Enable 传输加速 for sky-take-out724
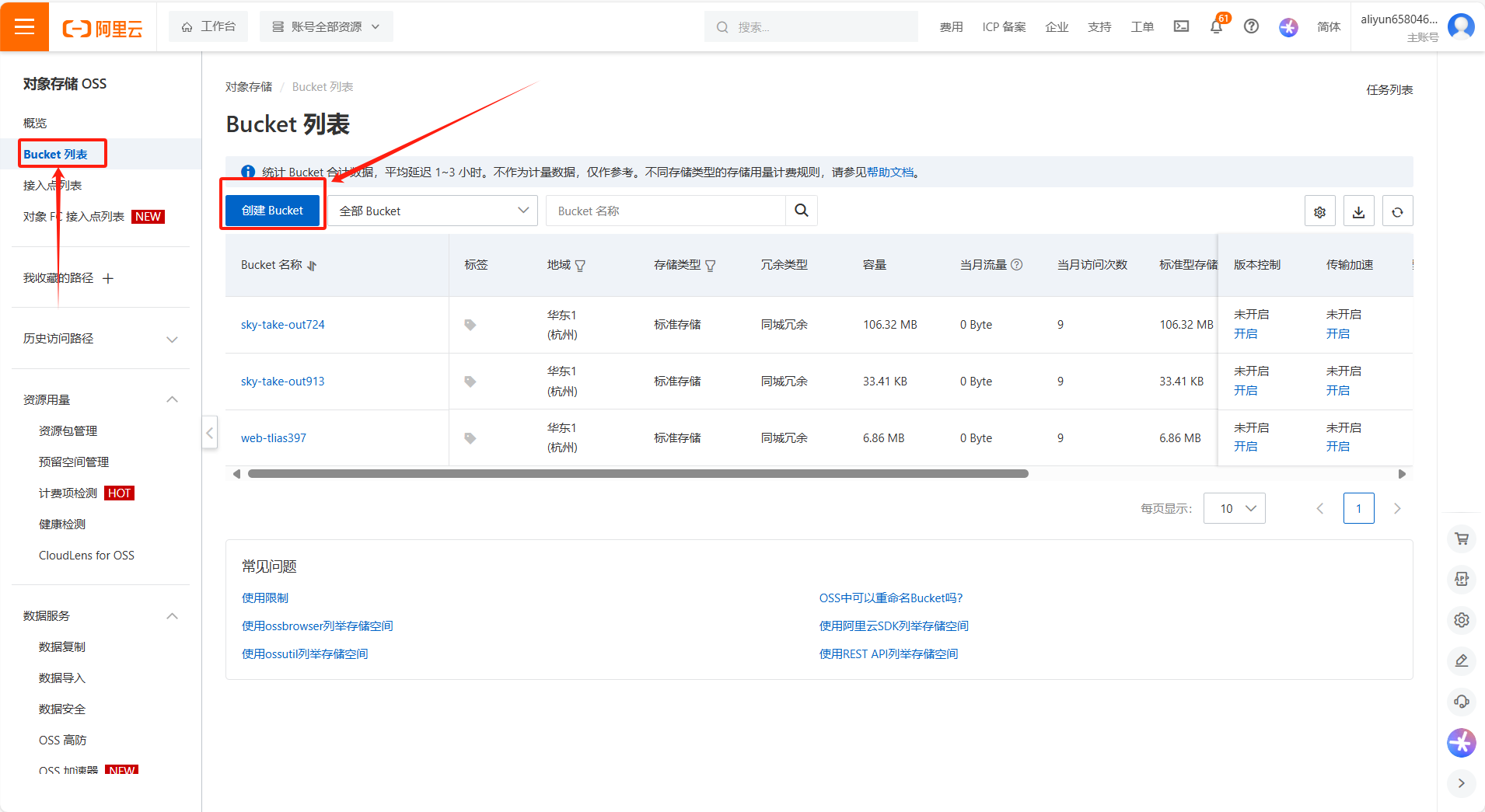Screen dimensions: 1485x812 coord(1338,333)
